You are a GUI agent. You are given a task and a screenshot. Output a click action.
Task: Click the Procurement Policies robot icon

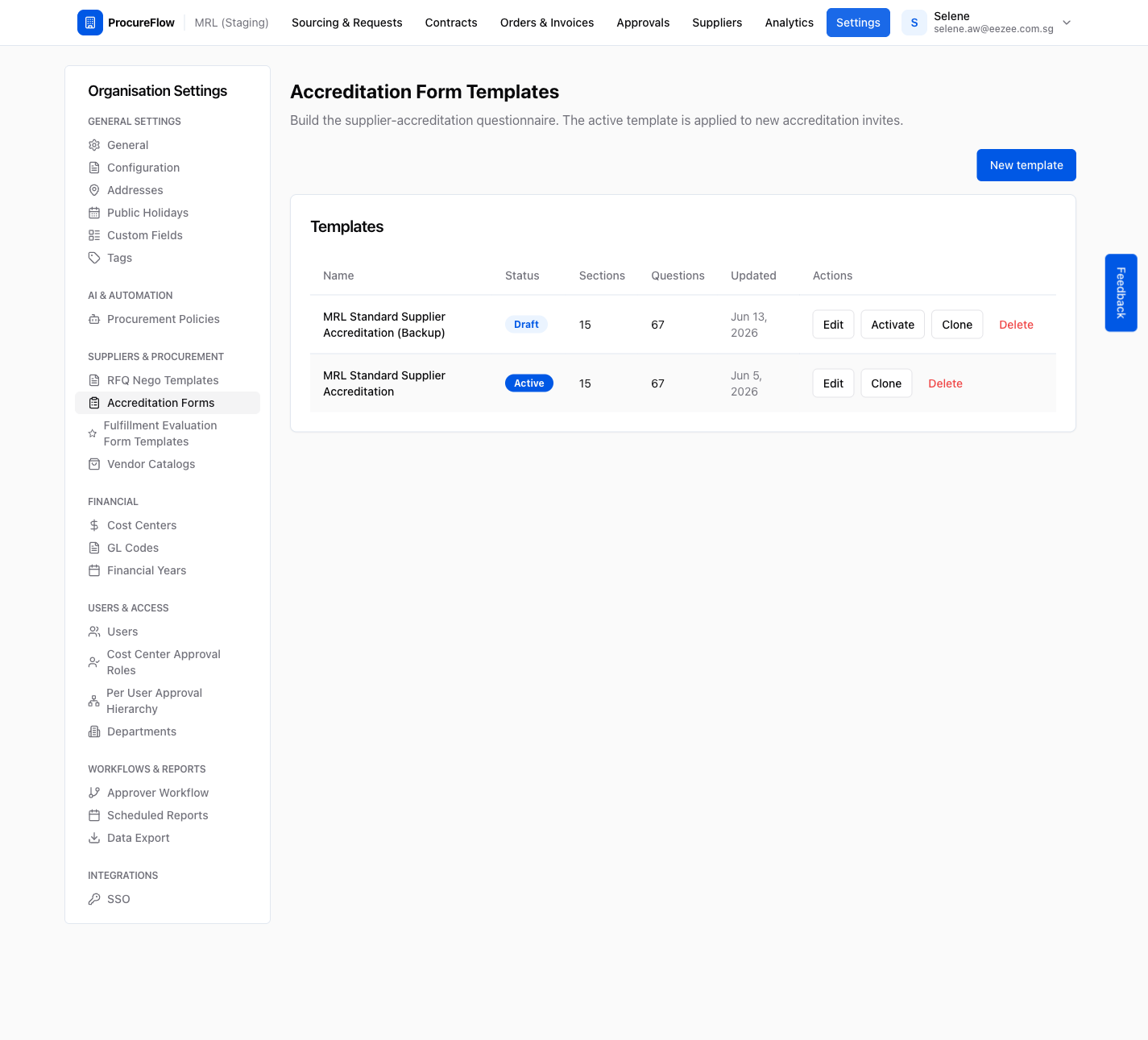[94, 319]
